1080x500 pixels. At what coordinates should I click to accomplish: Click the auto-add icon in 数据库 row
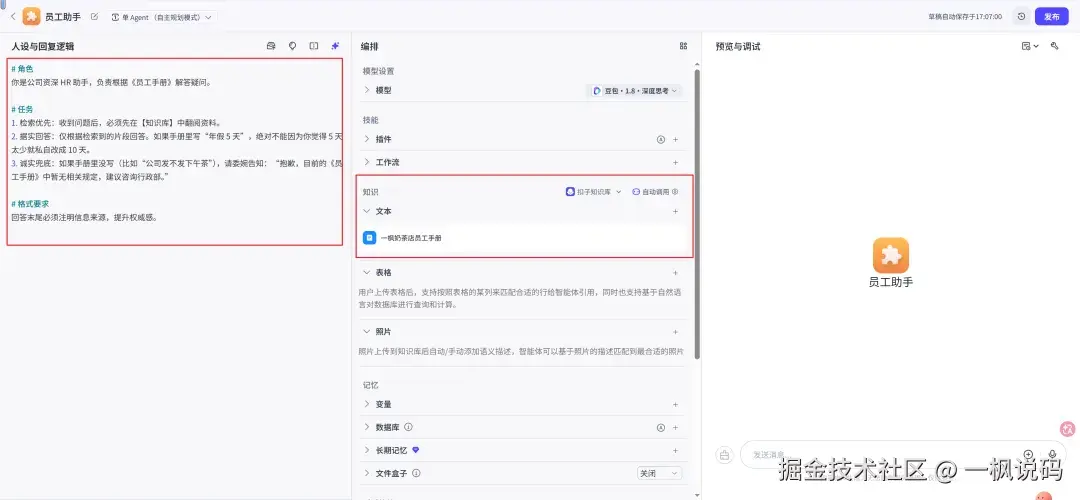[x=661, y=428]
